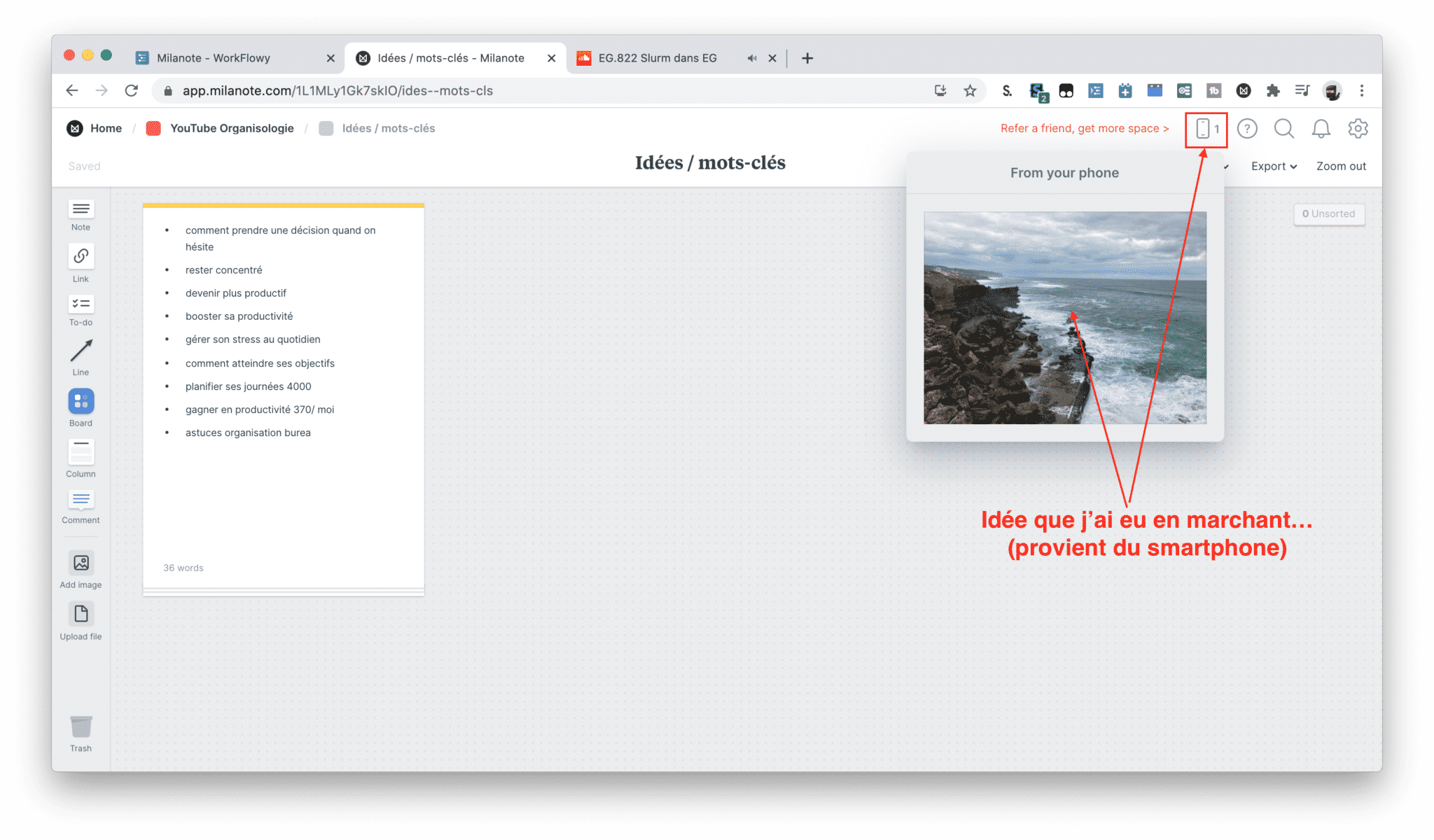Click Refer a friend, get more space link

click(1085, 128)
